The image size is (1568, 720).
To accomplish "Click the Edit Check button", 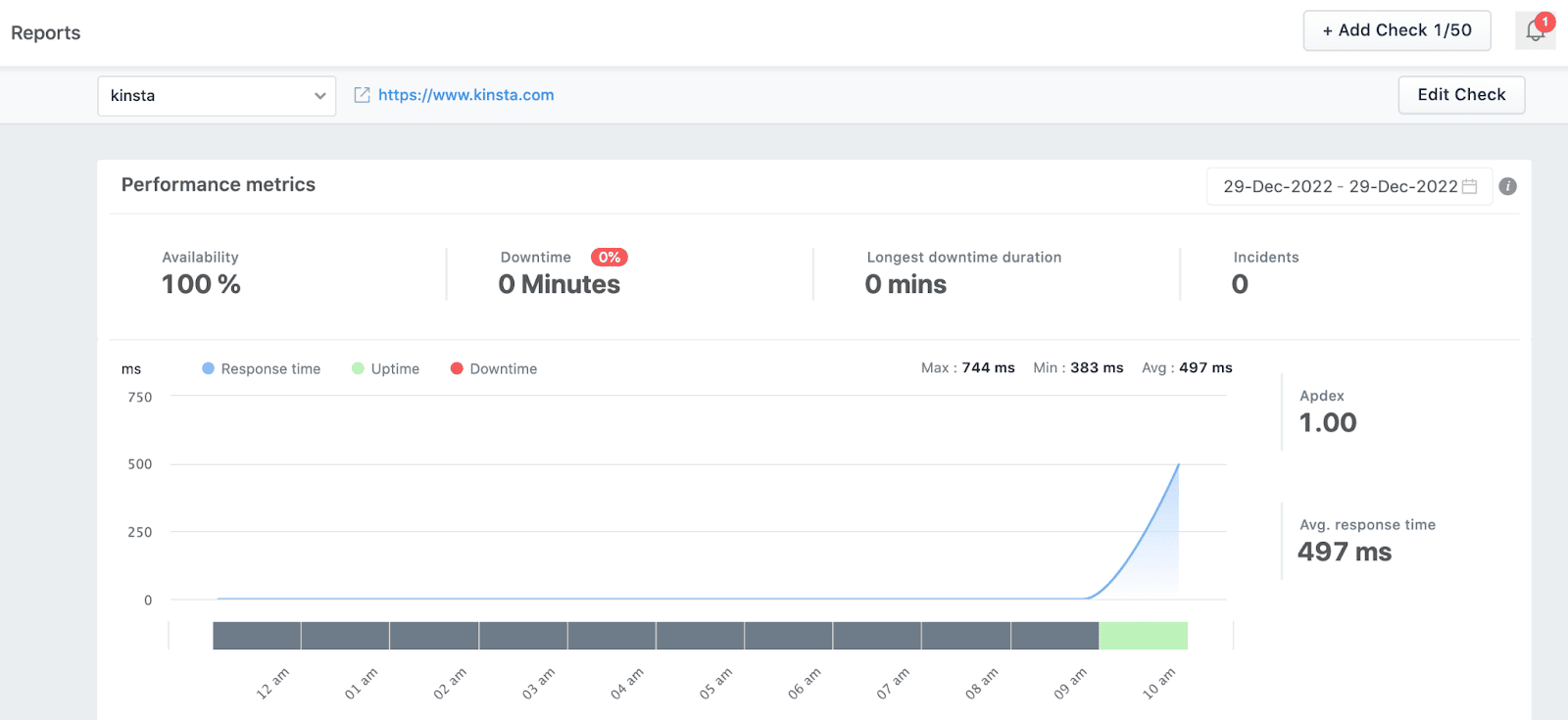I will (x=1460, y=95).
